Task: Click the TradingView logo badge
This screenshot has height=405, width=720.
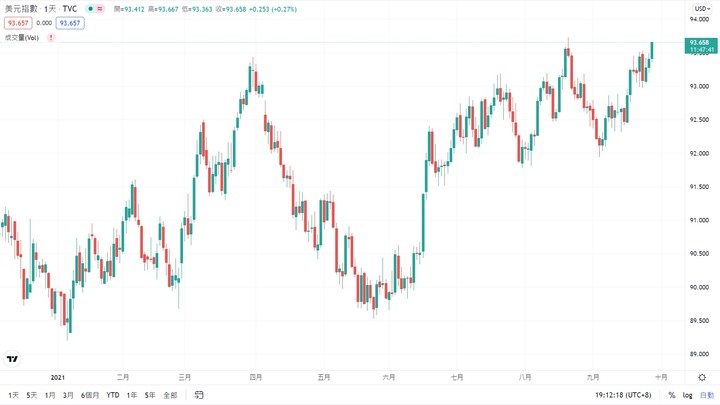Action: coord(12,359)
